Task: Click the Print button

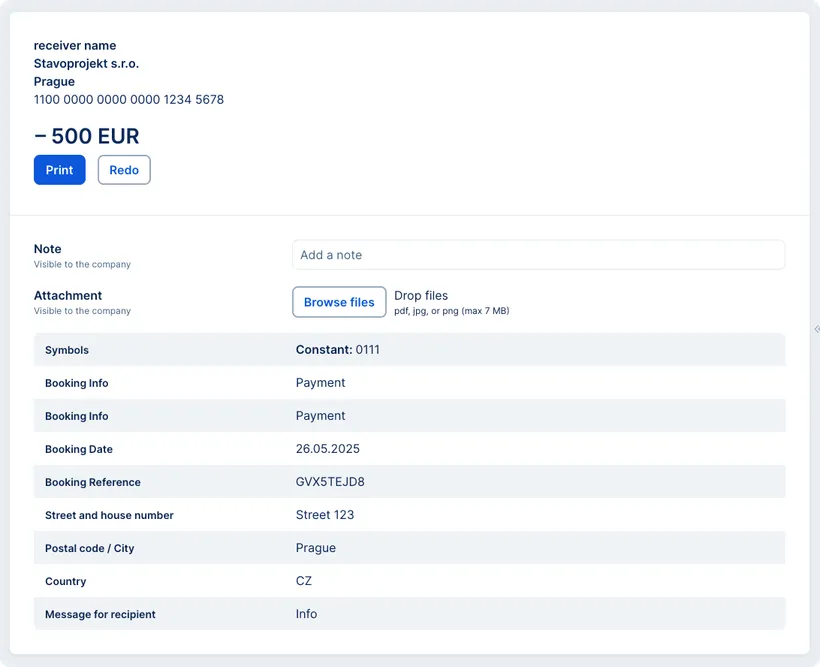Action: click(59, 170)
